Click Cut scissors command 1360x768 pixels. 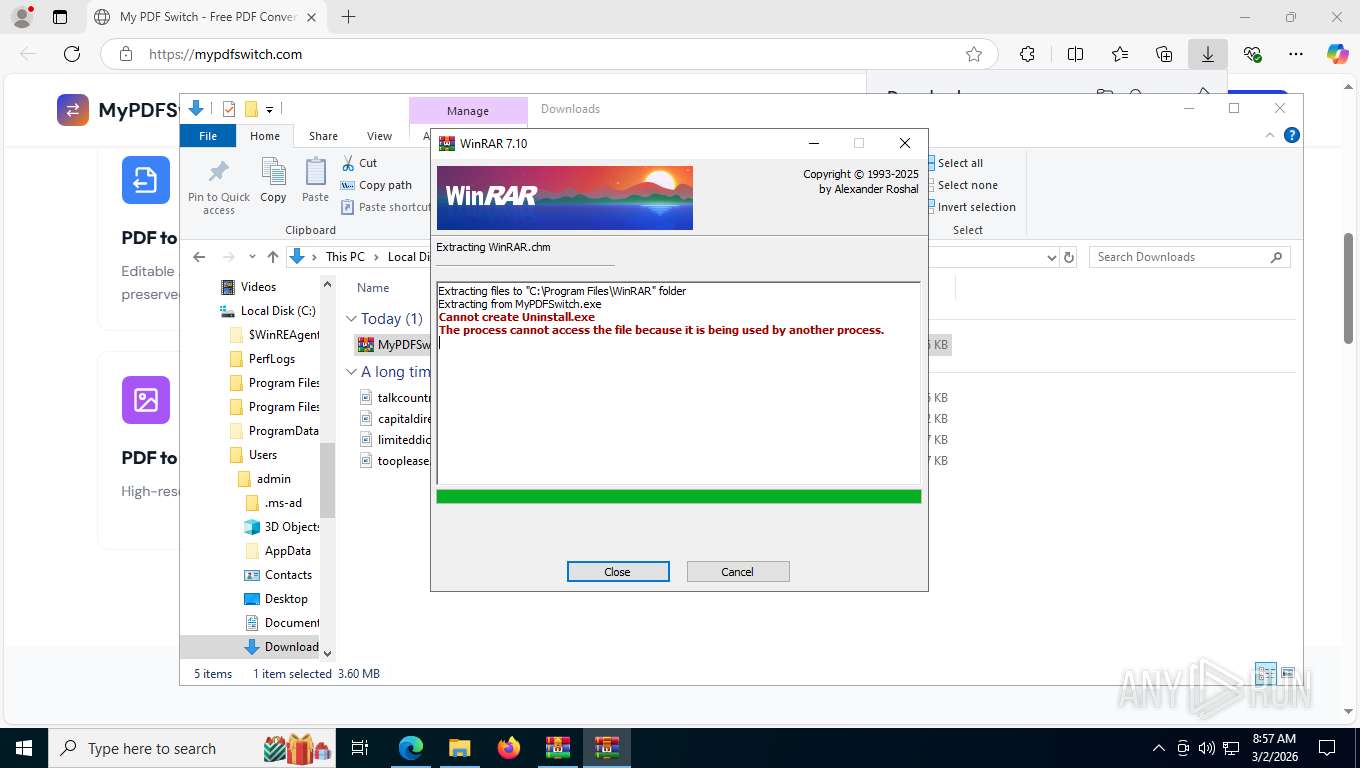point(359,163)
